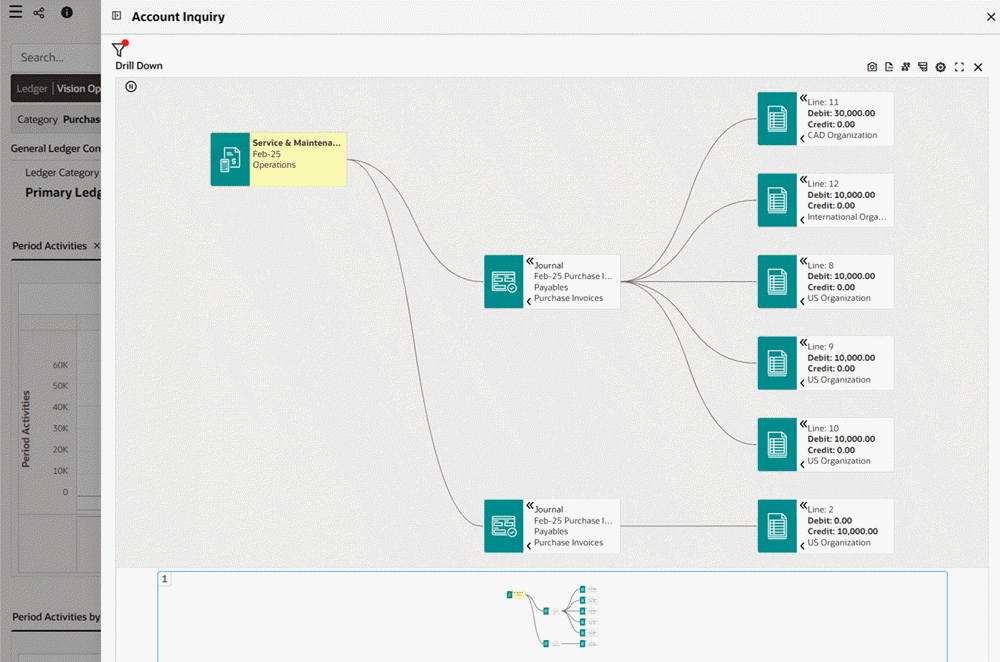Click Purchase Invoices on the lower journal
The width and height of the screenshot is (1000, 662).
click(x=568, y=543)
